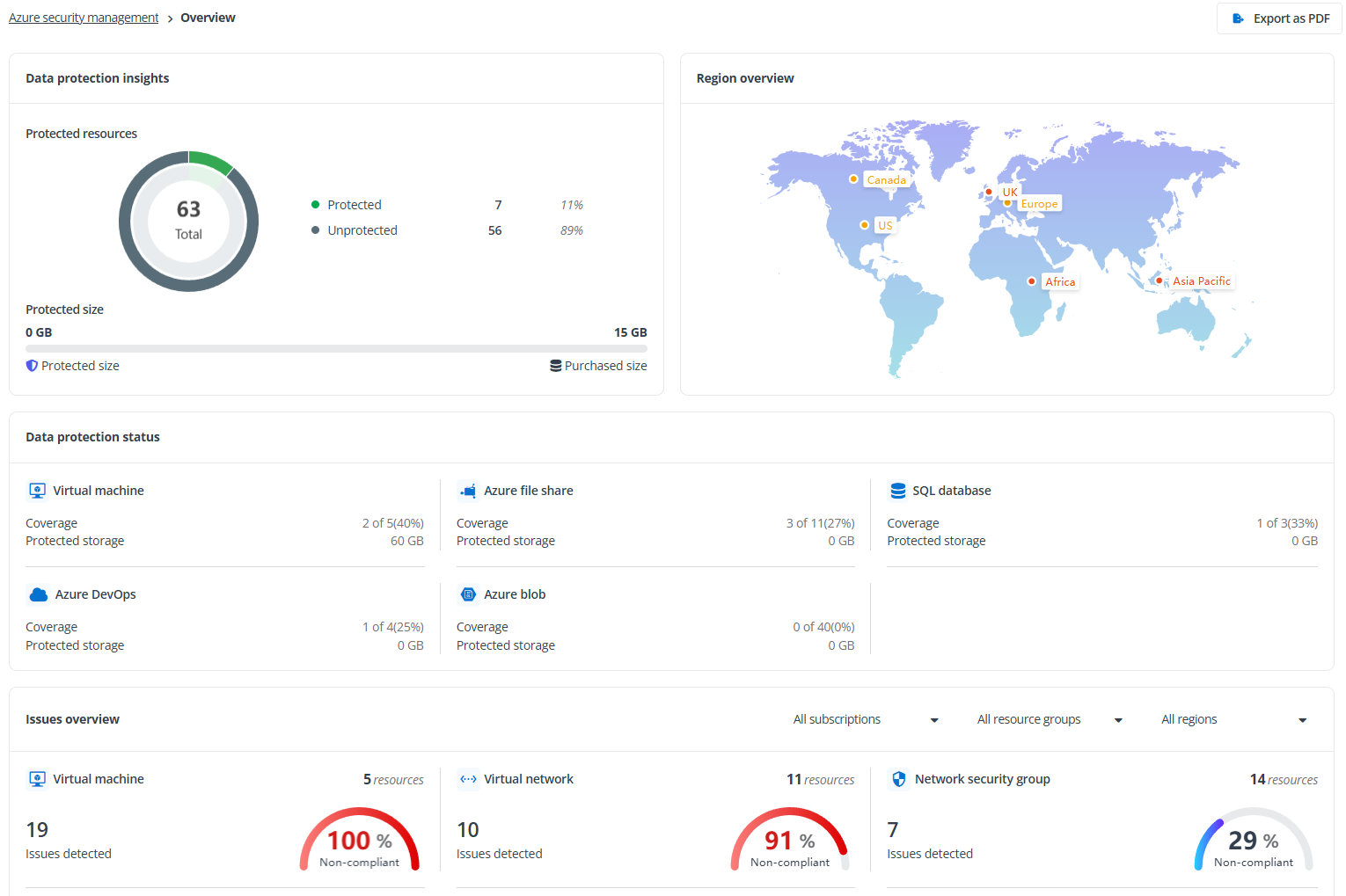
Task: Toggle the Unprotected legend entry
Action: coord(355,229)
